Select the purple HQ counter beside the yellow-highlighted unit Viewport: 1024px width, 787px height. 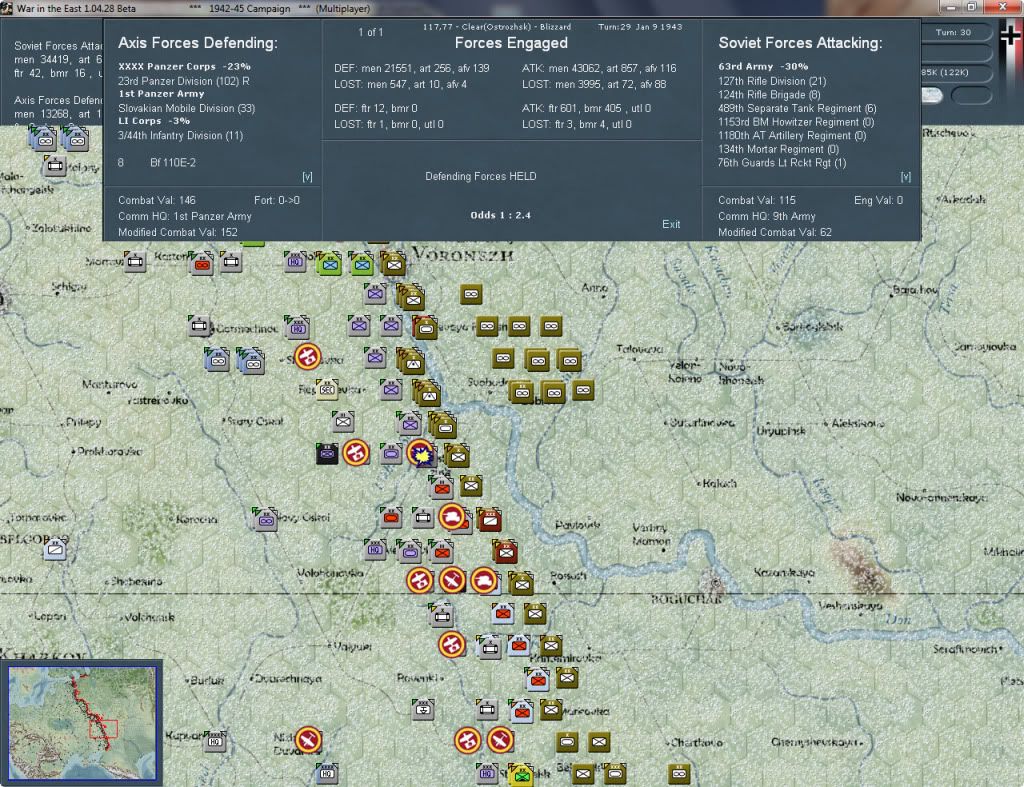(x=487, y=774)
